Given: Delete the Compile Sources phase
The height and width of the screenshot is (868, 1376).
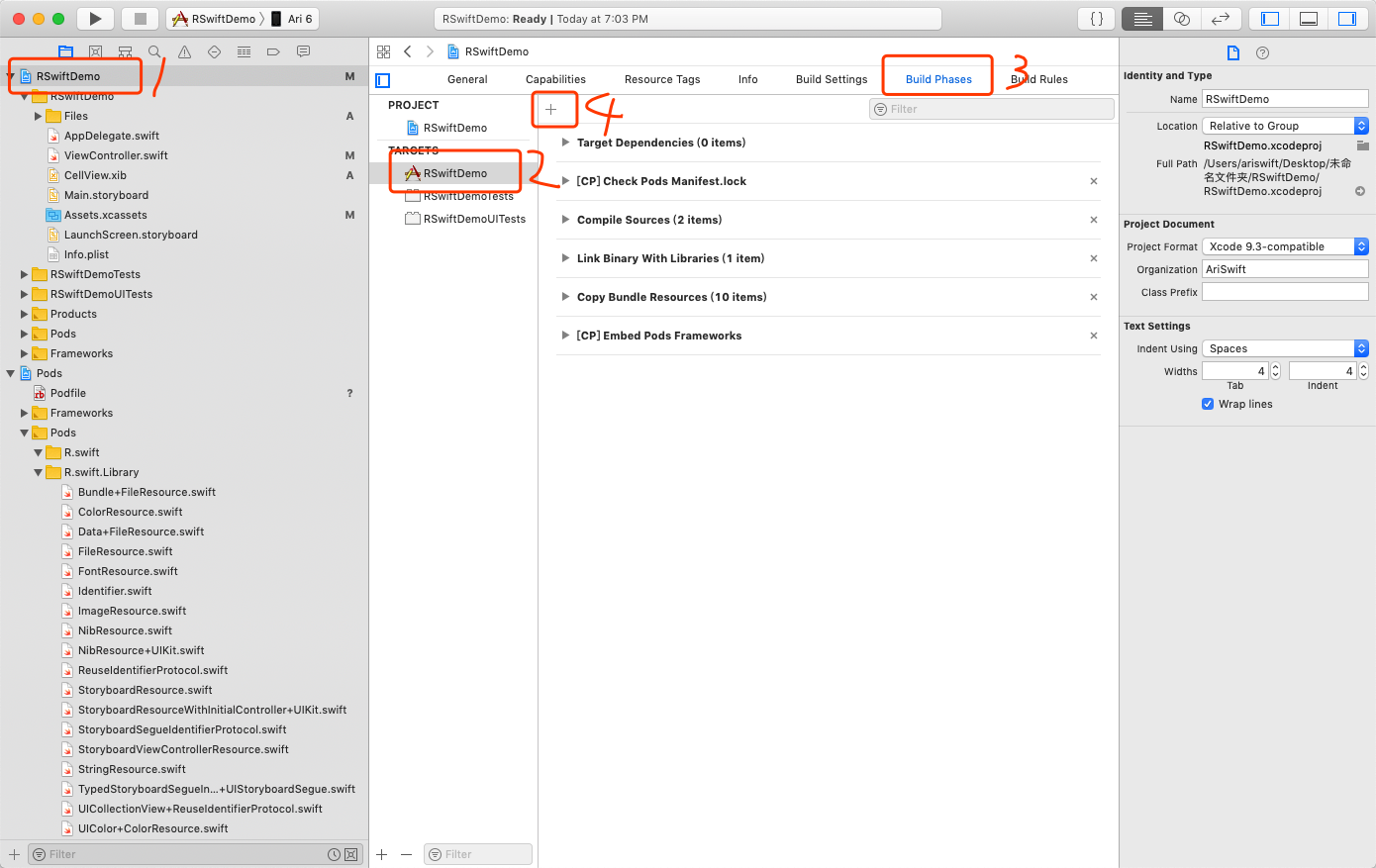Looking at the screenshot, I should pos(1094,220).
